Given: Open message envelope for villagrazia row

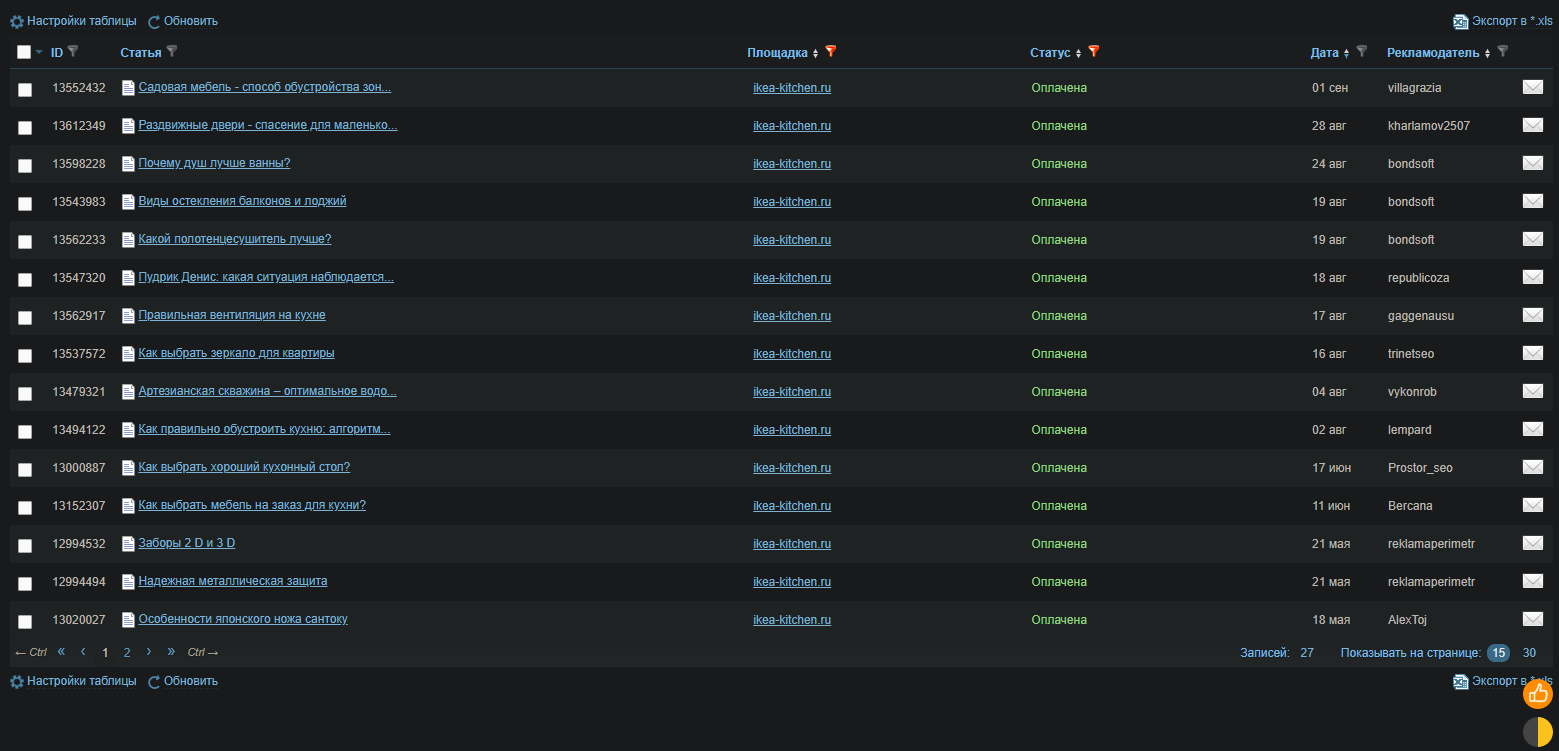Looking at the screenshot, I should (1532, 87).
